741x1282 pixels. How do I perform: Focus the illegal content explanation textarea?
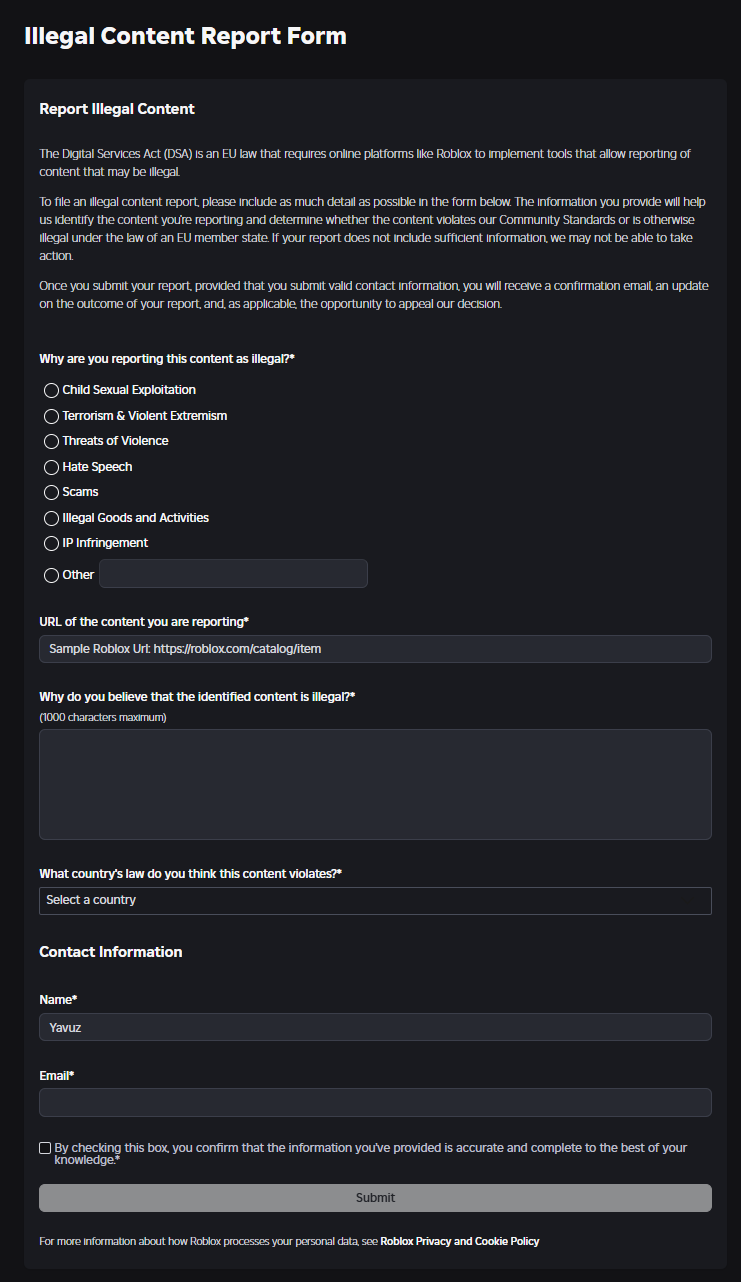(375, 784)
